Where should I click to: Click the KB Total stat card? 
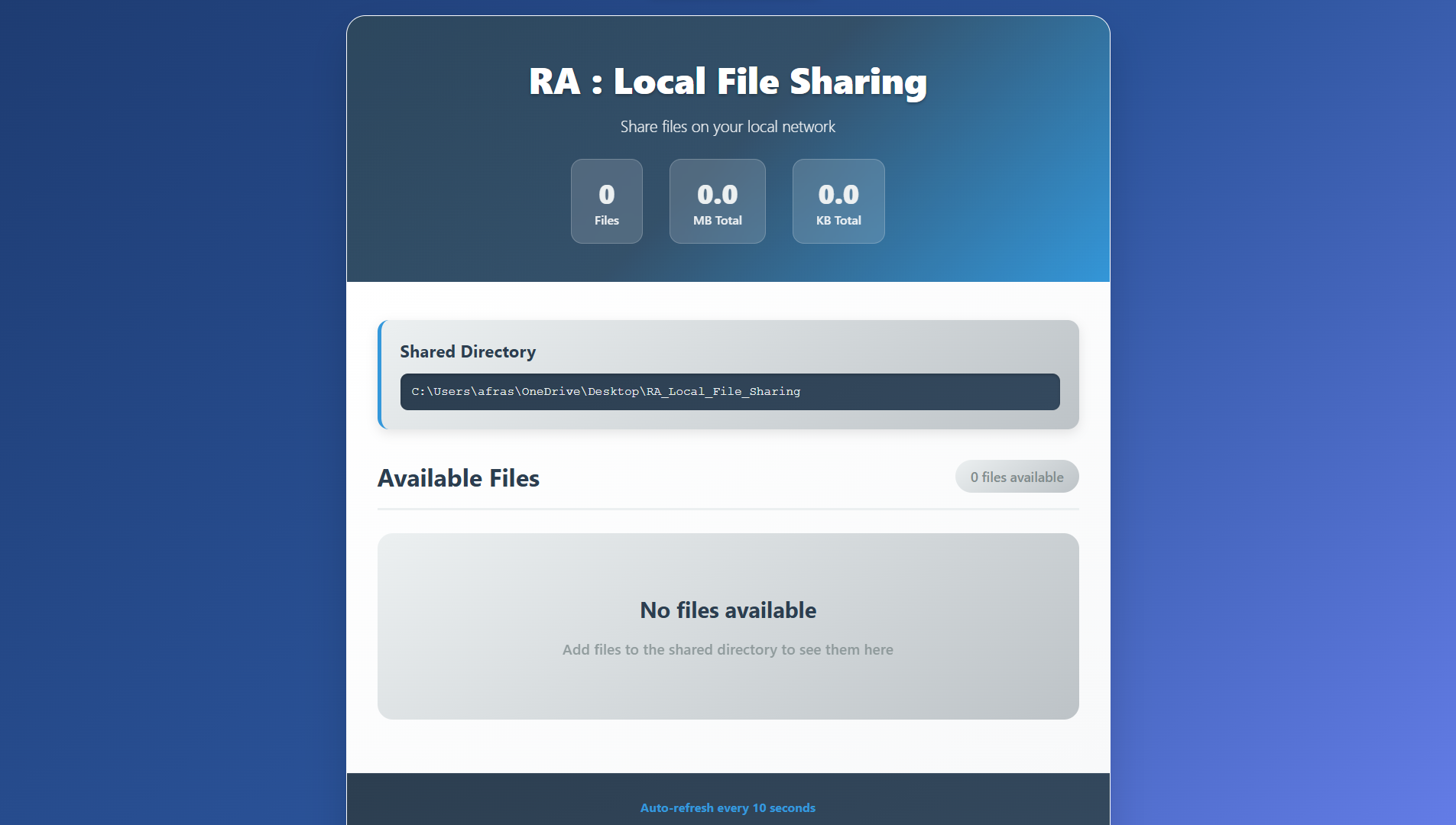838,201
